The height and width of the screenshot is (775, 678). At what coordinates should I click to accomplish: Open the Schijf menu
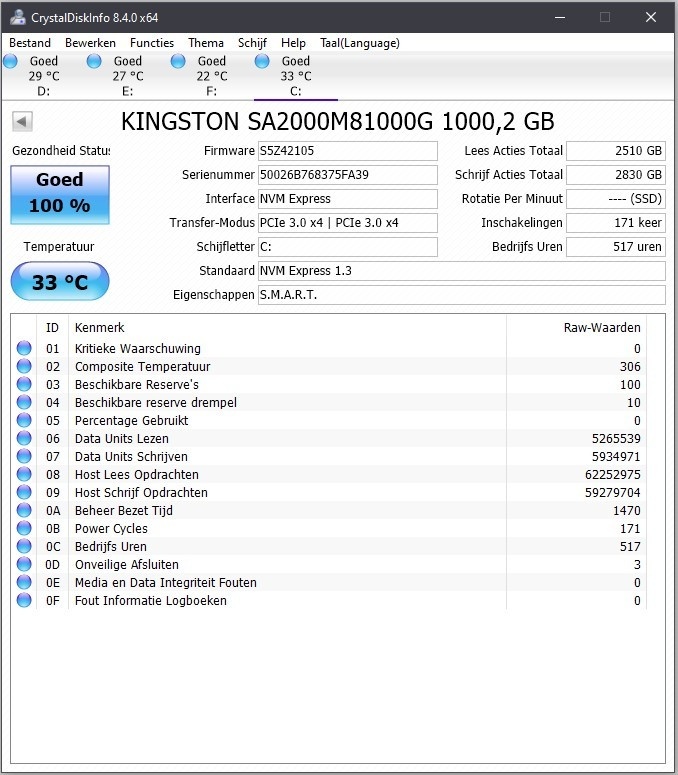pos(252,43)
